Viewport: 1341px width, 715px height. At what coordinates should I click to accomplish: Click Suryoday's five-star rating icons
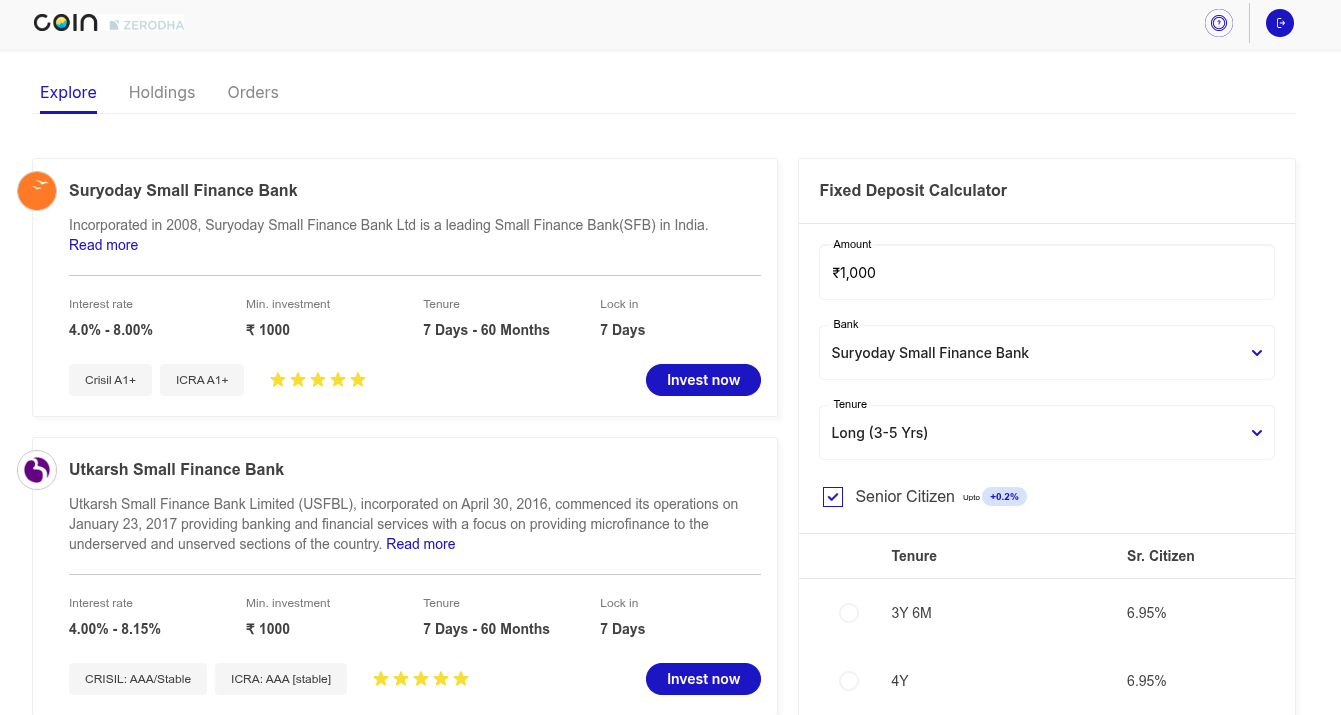pyautogui.click(x=318, y=380)
